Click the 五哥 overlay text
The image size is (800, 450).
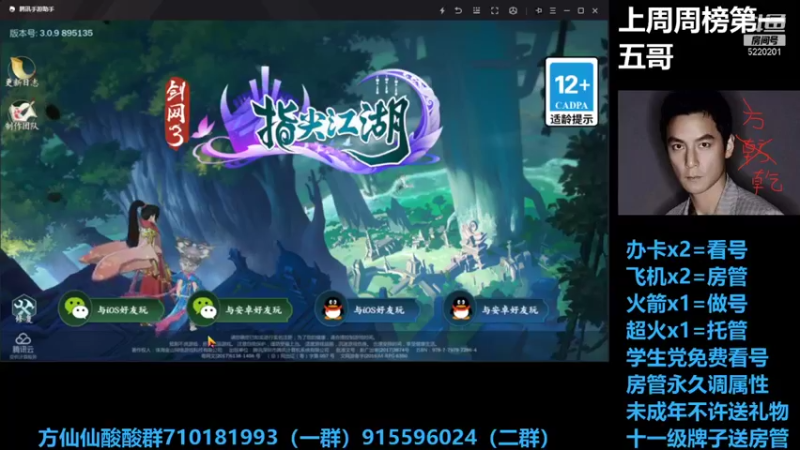[x=645, y=56]
